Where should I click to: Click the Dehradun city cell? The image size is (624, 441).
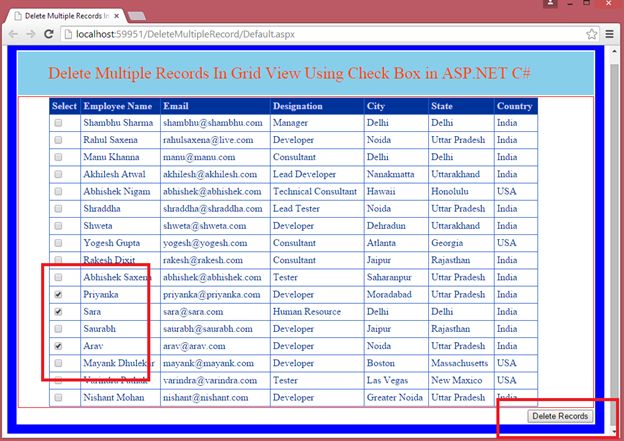[396, 226]
